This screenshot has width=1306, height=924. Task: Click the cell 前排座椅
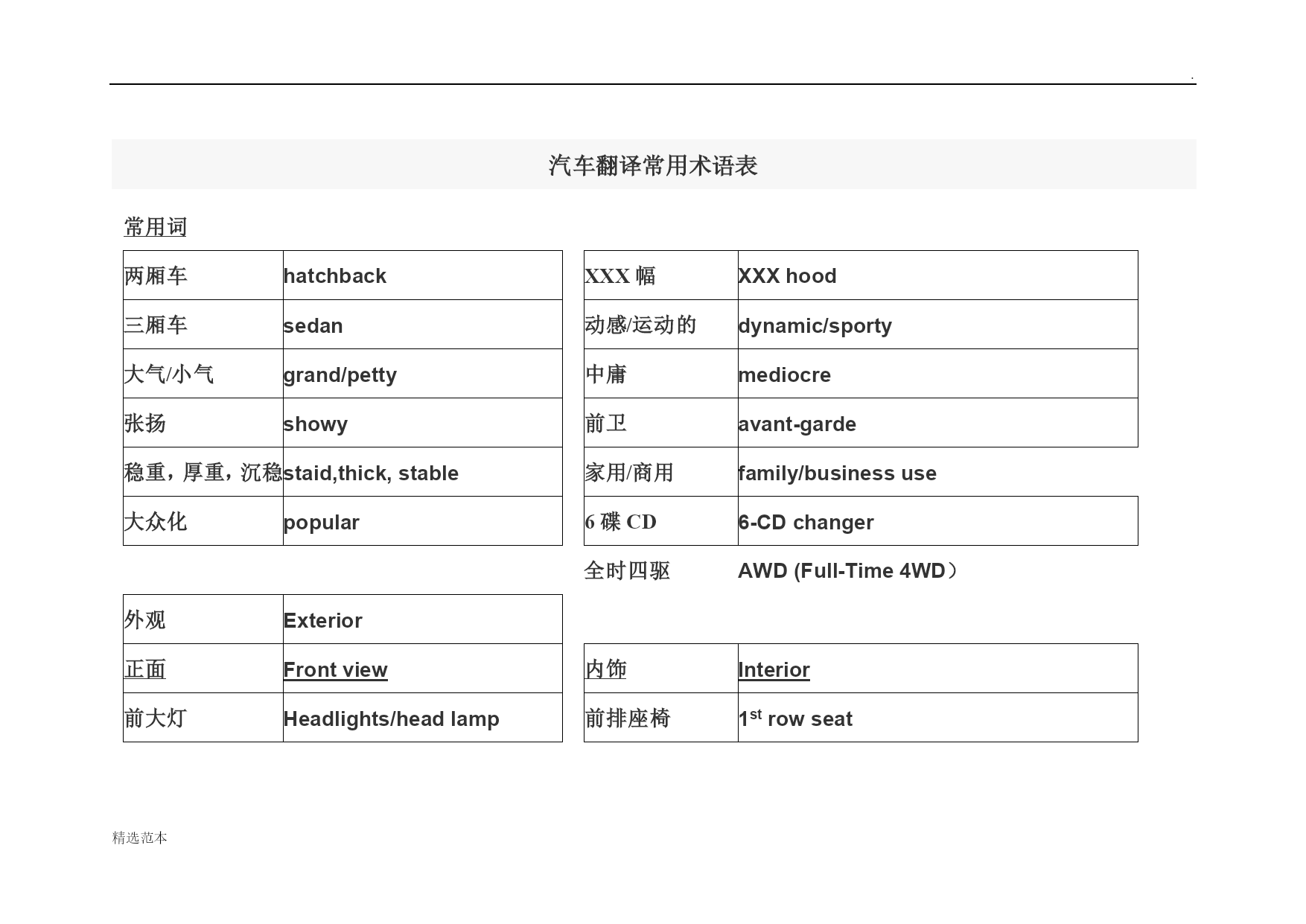tap(661, 718)
